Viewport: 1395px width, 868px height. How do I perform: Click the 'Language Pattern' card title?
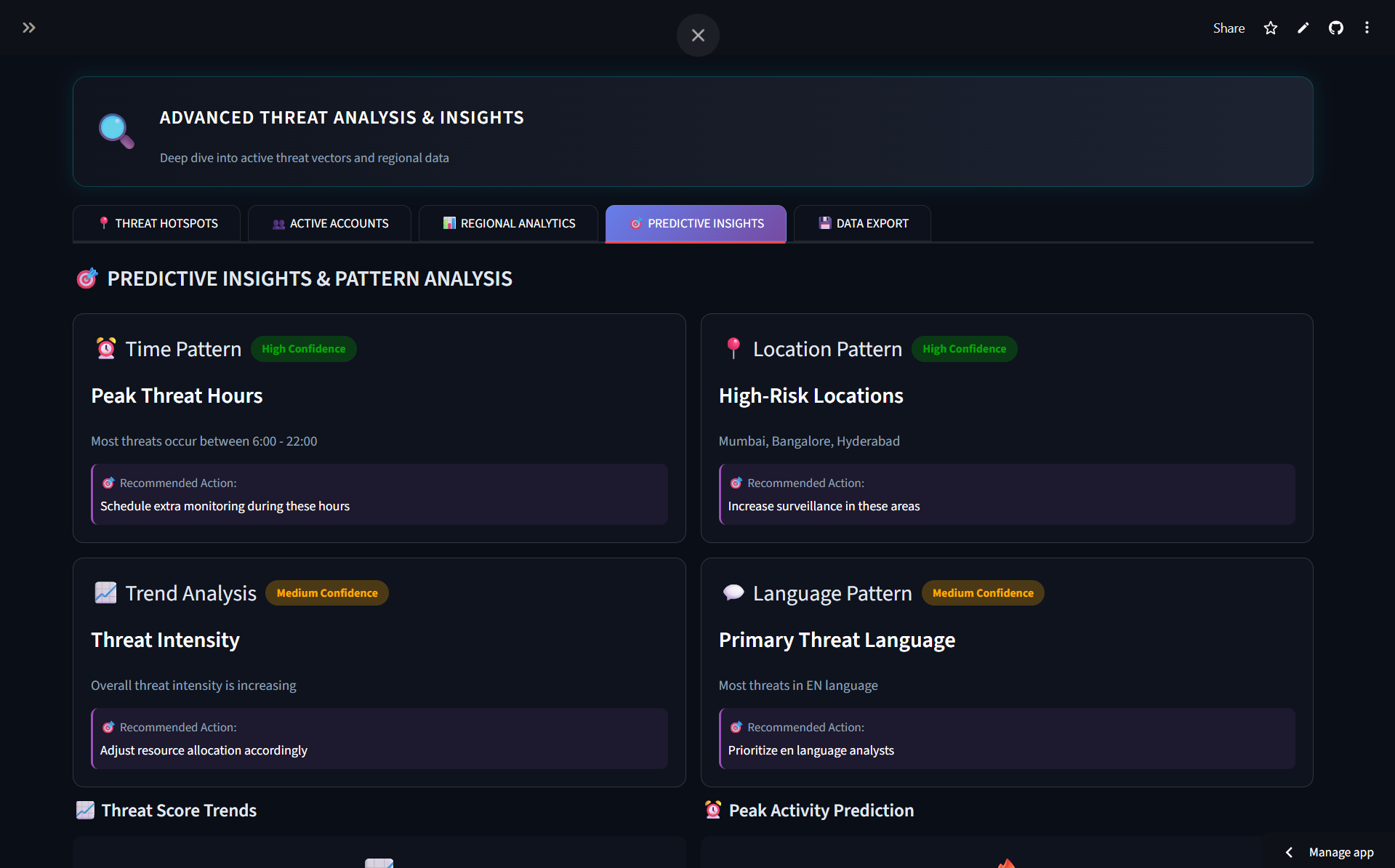point(832,593)
